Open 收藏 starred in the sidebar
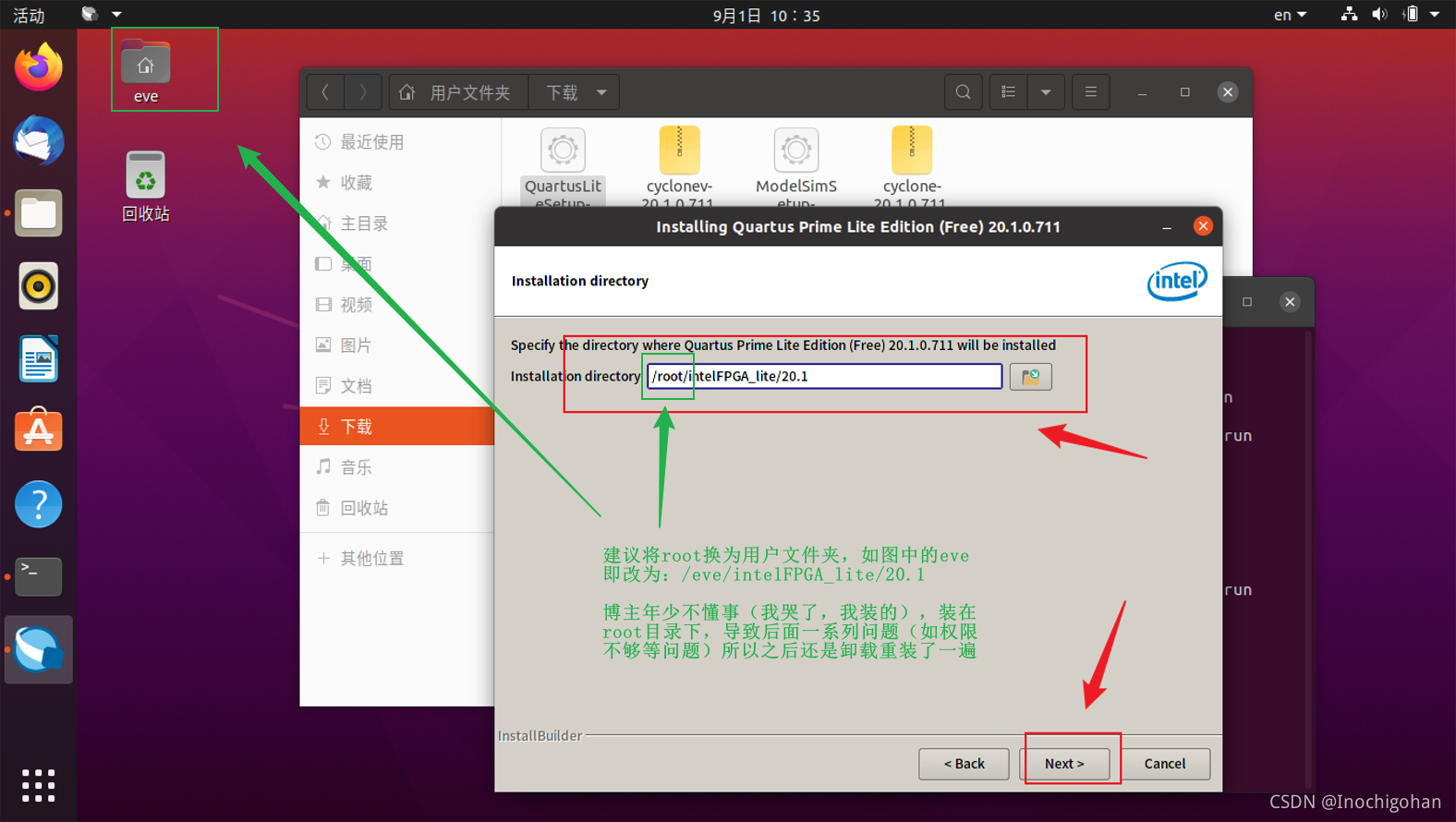The width and height of the screenshot is (1456, 822). tap(397, 183)
